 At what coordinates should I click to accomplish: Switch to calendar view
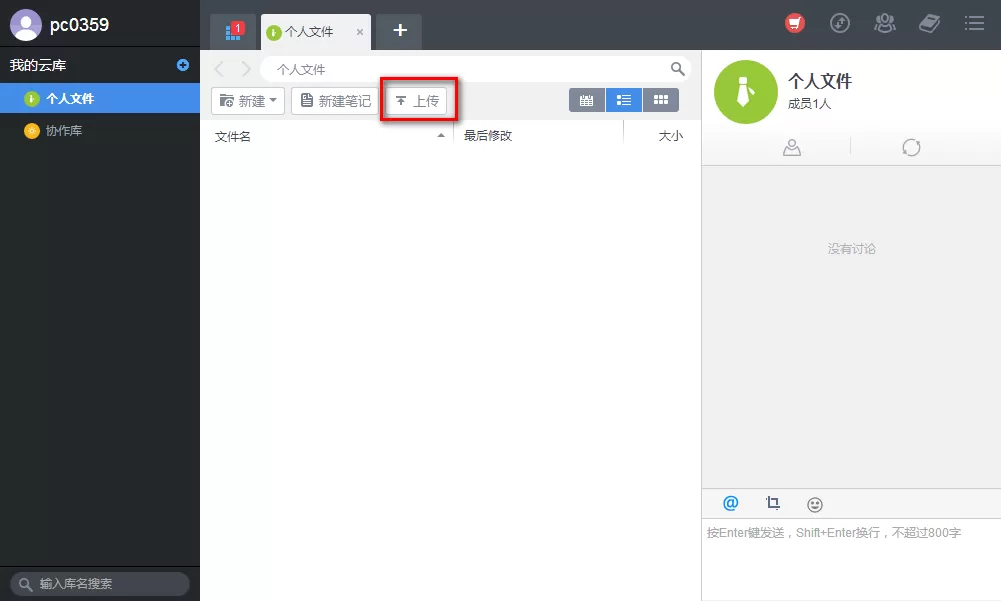pyautogui.click(x=587, y=100)
